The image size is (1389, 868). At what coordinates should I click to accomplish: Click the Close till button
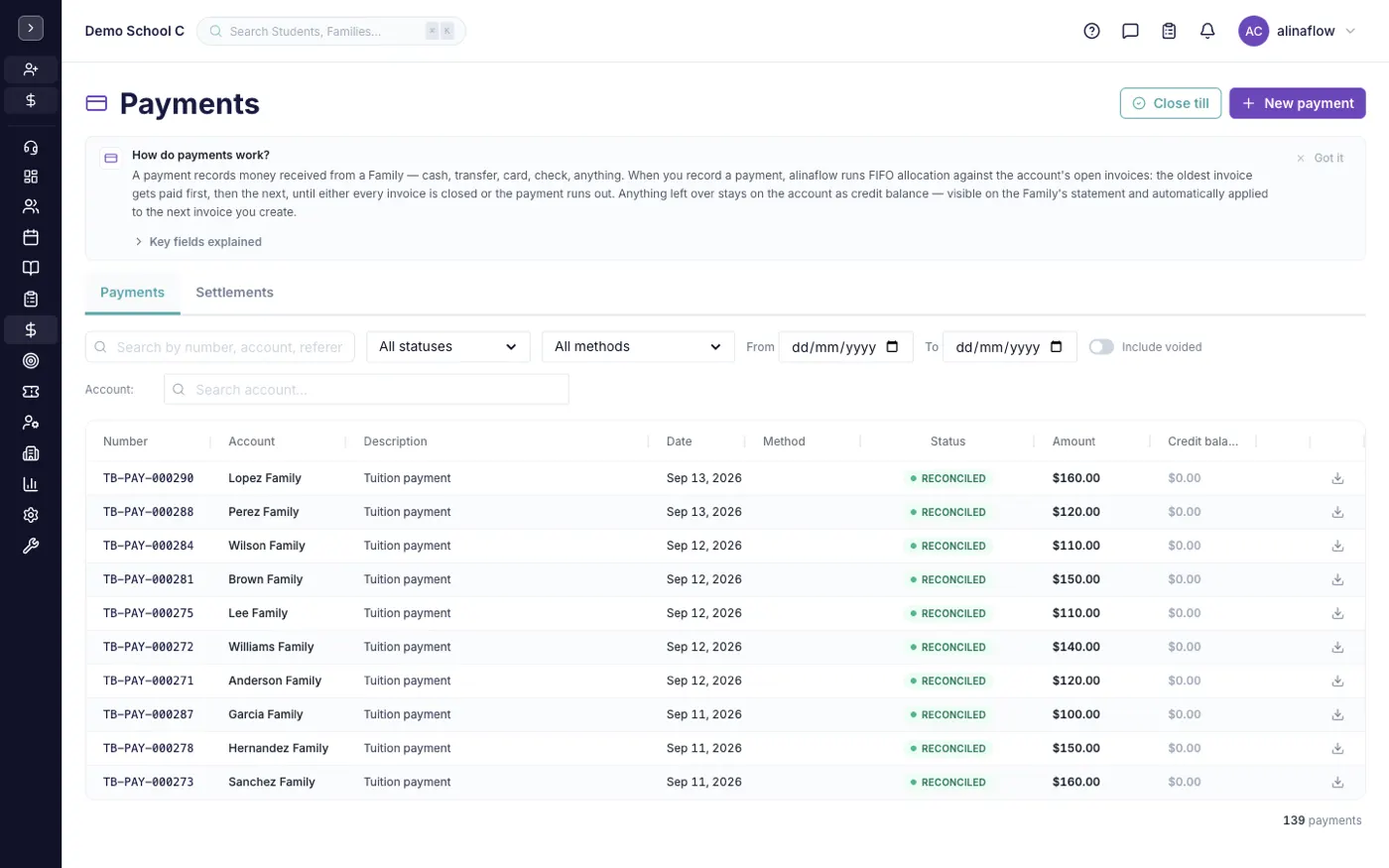tap(1171, 103)
